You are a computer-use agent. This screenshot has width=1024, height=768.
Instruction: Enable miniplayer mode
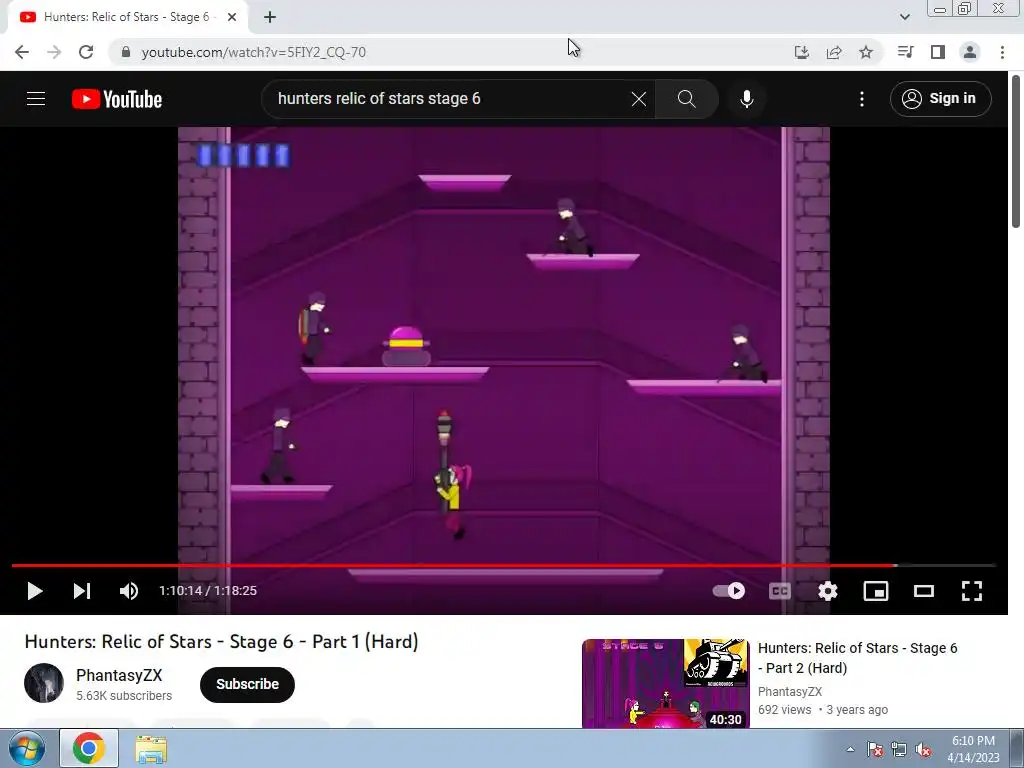[876, 591]
